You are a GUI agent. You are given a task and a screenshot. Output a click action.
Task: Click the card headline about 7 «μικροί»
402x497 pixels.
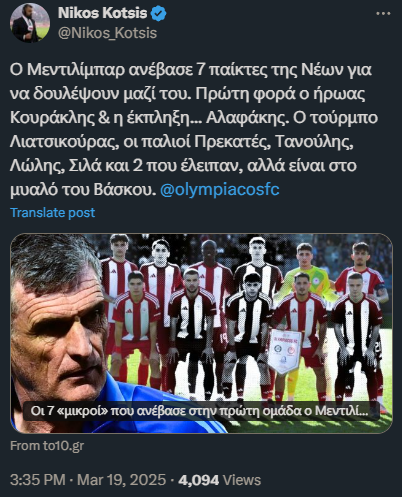pyautogui.click(x=199, y=411)
